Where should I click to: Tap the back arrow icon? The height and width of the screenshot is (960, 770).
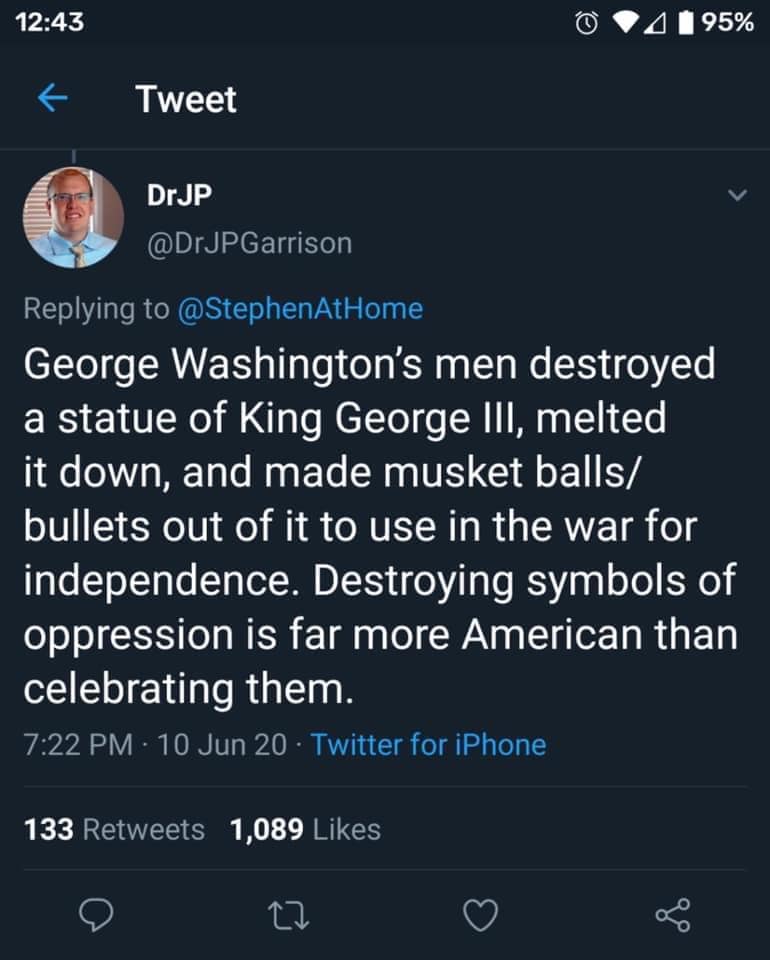[x=52, y=98]
